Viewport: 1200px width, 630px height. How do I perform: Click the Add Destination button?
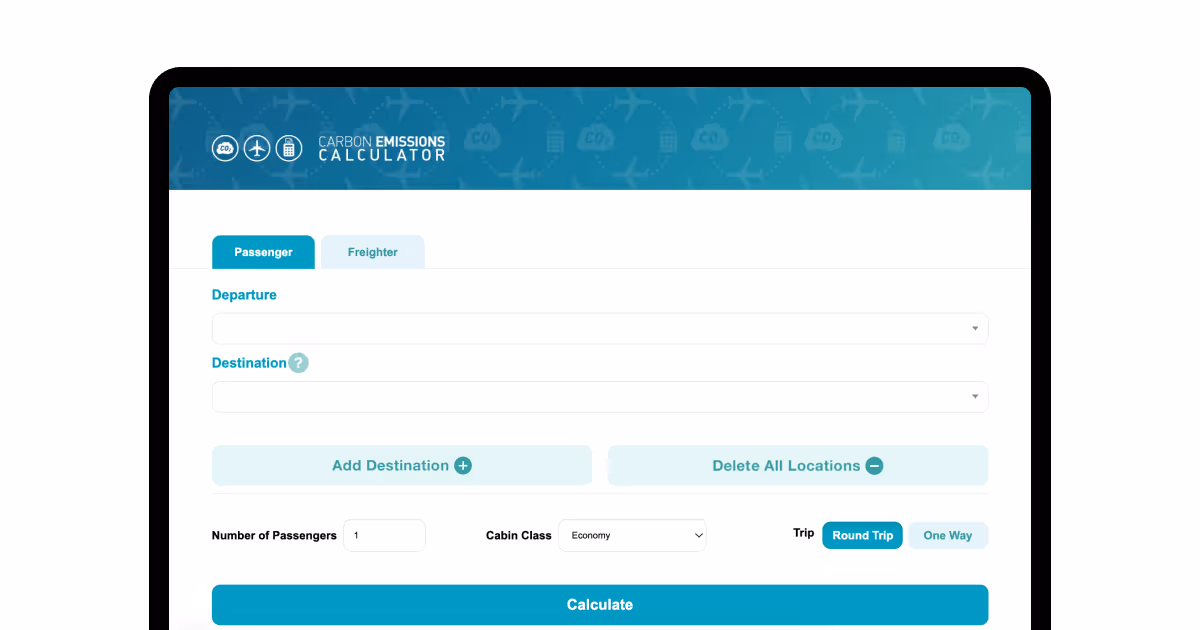coord(401,465)
